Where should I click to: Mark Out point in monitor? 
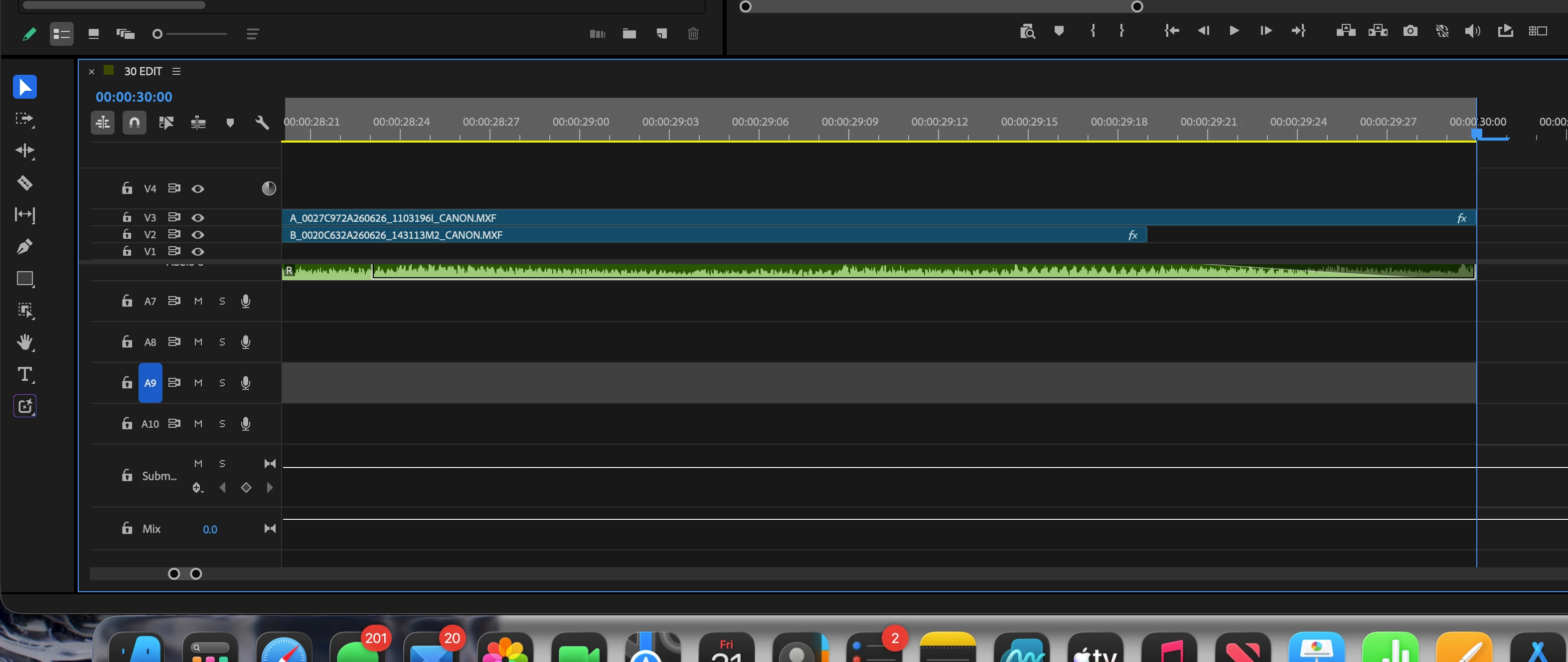coord(1122,30)
